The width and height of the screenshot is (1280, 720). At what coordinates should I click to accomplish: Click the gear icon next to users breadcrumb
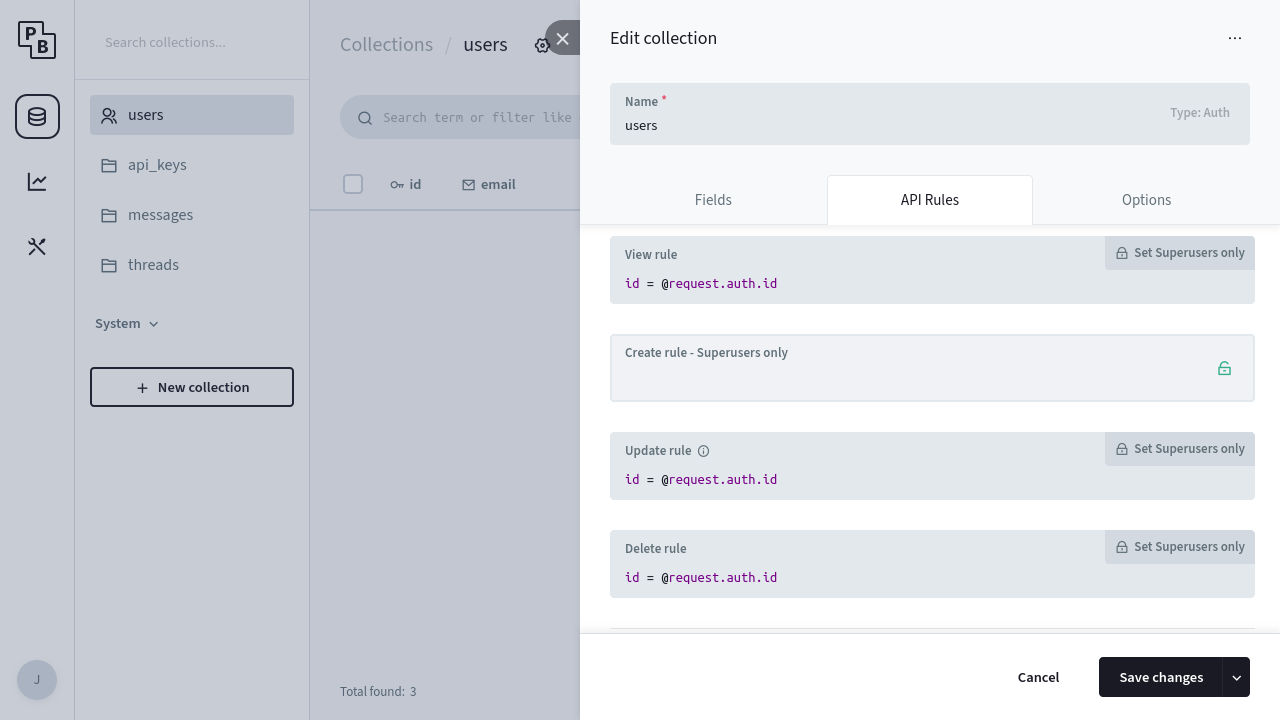542,45
